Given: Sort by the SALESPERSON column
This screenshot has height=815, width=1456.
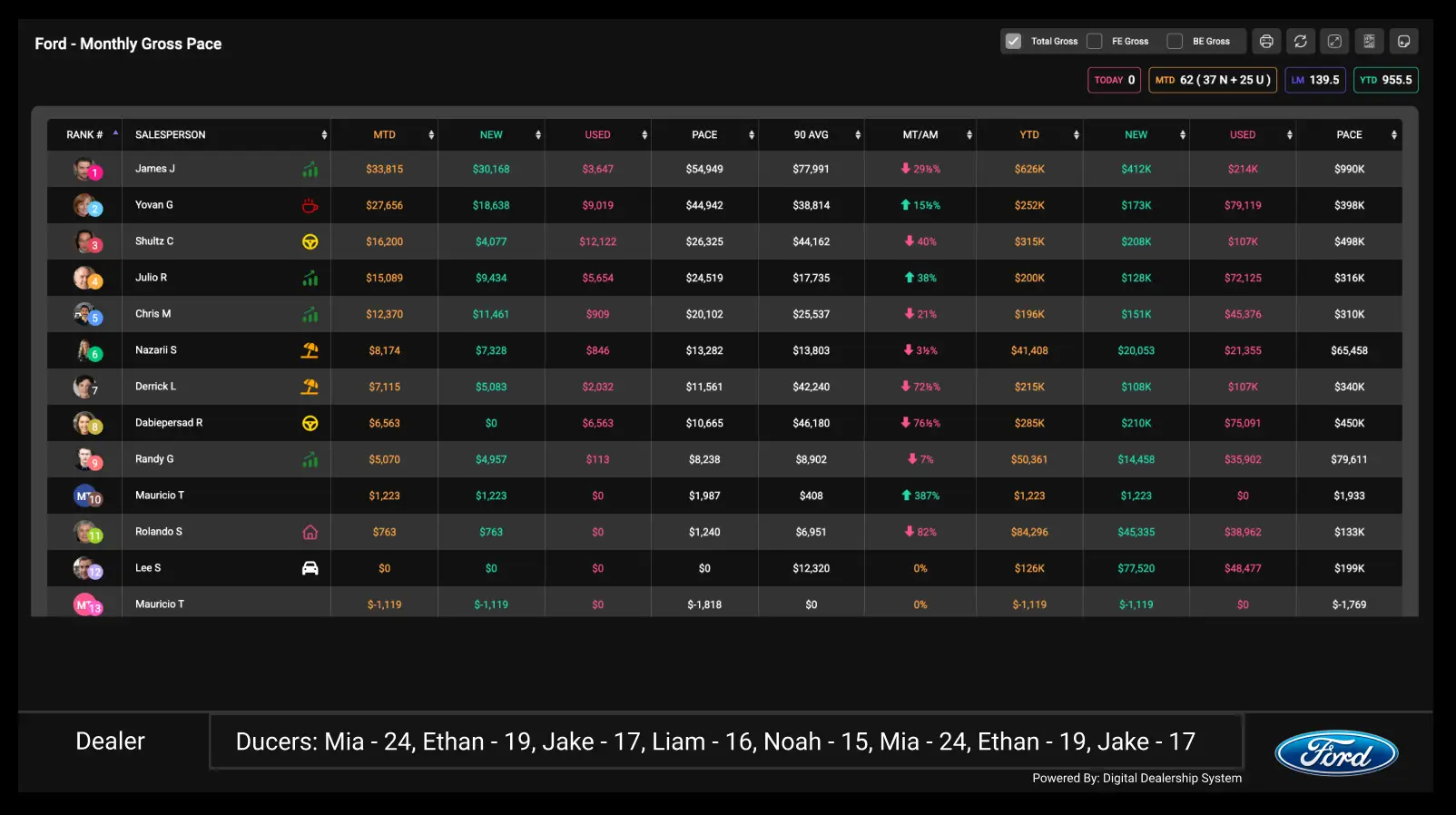Looking at the screenshot, I should tap(227, 134).
